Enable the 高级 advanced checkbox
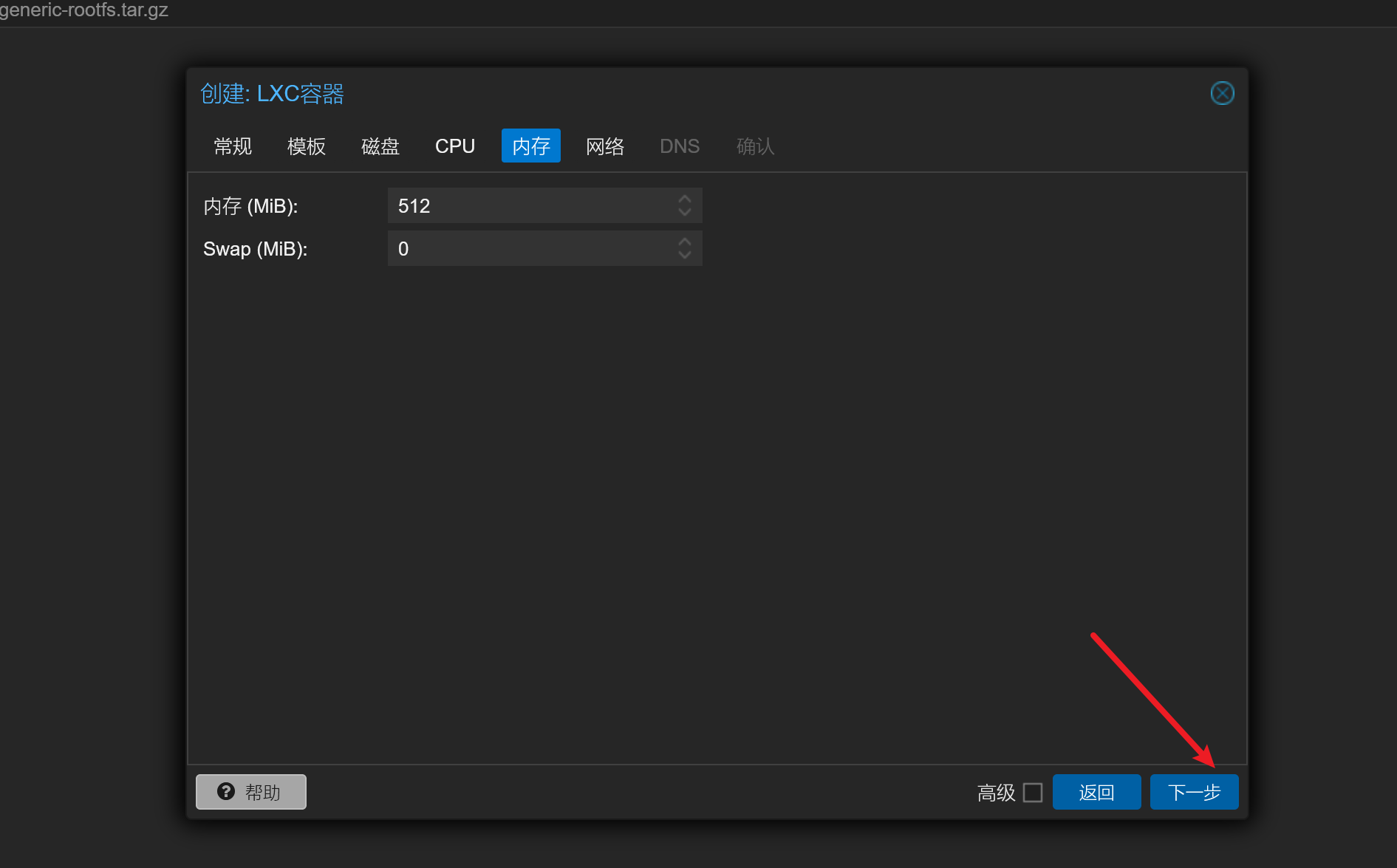The width and height of the screenshot is (1397, 868). coord(1032,792)
